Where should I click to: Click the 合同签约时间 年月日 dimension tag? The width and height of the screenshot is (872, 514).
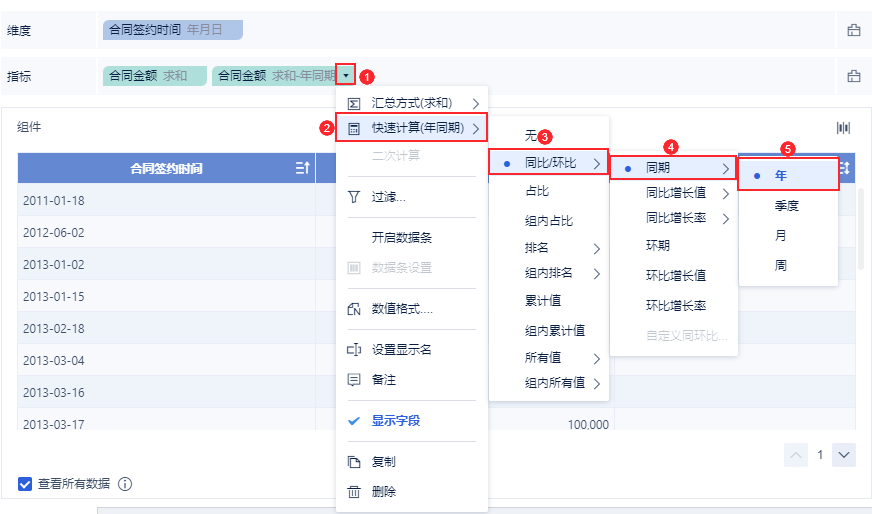tap(172, 30)
